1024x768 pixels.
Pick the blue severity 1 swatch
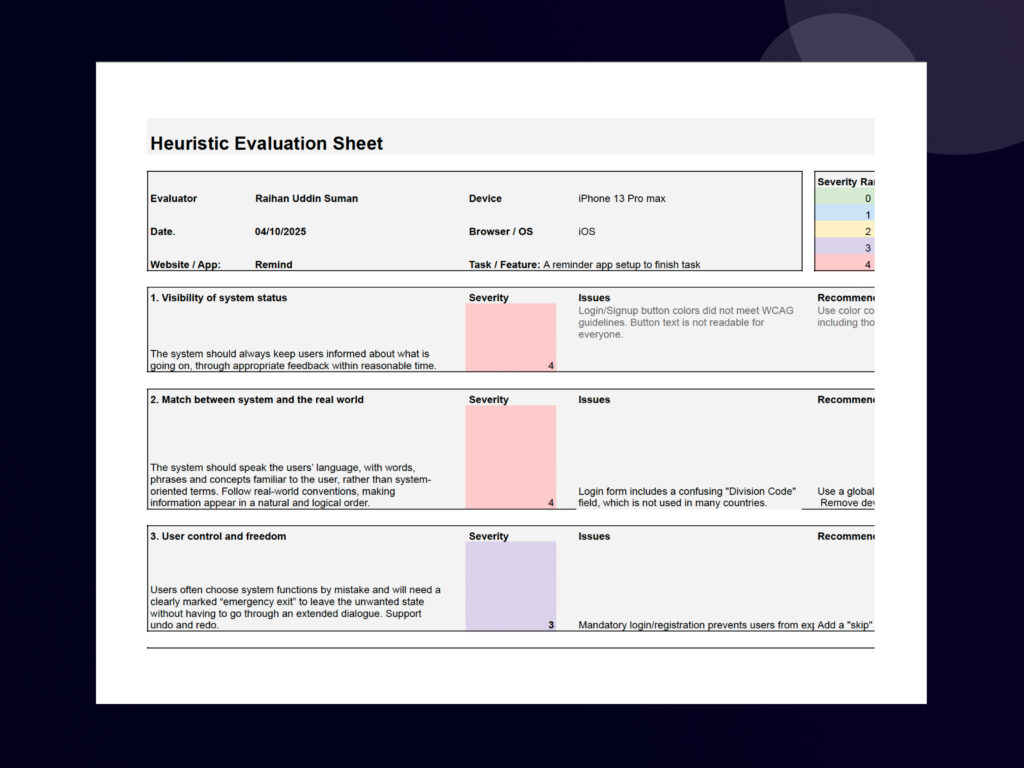click(844, 214)
